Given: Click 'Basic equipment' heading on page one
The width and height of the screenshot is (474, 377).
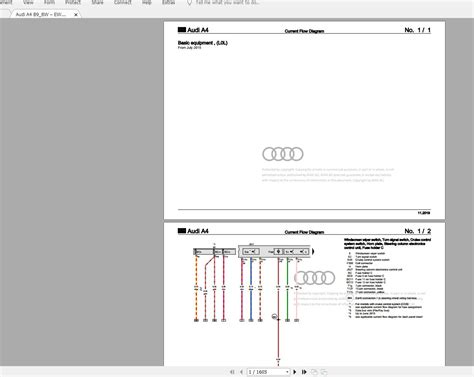Looking at the screenshot, I should pos(203,43).
